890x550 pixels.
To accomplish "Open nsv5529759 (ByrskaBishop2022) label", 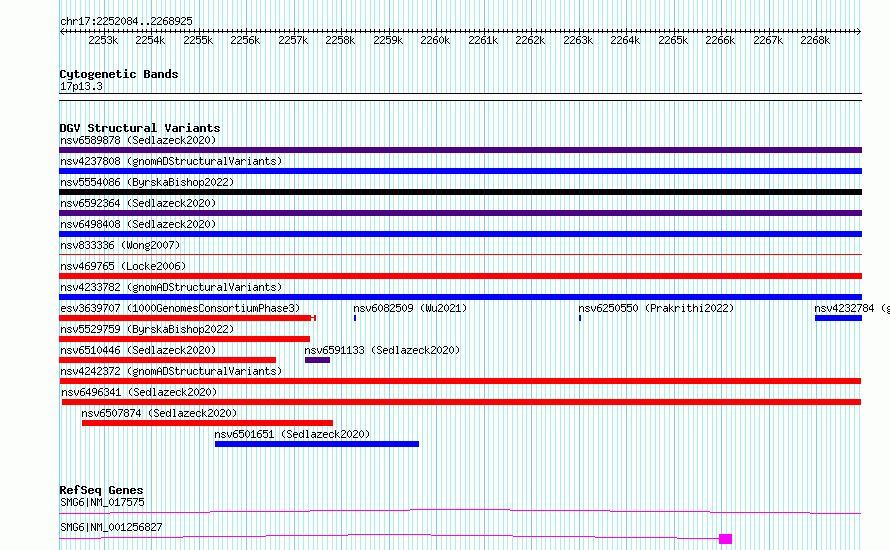I will point(147,329).
